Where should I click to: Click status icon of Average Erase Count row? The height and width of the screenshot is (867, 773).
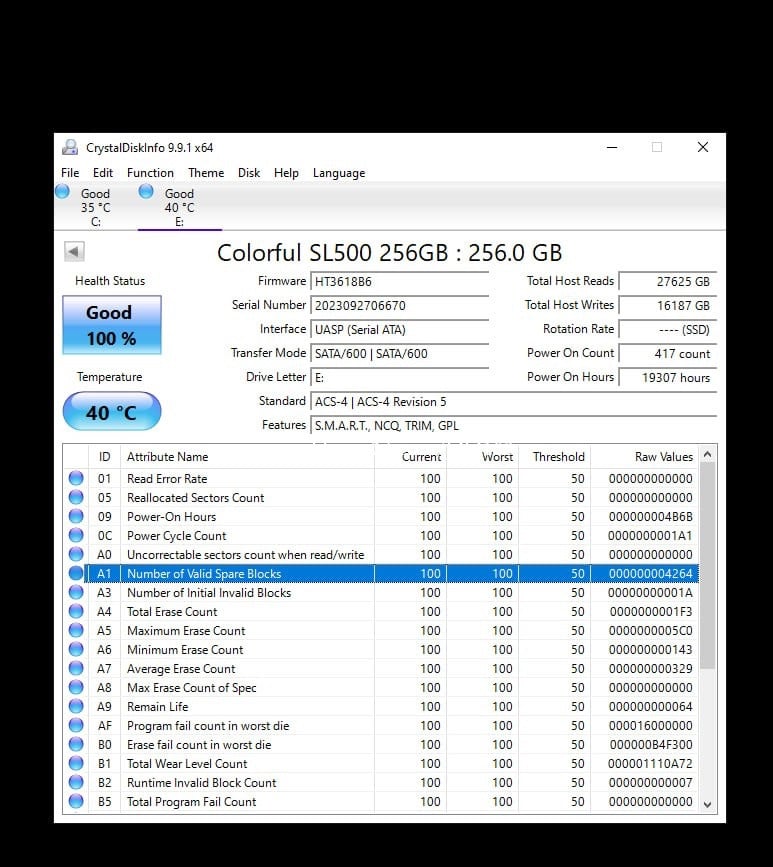(x=76, y=668)
